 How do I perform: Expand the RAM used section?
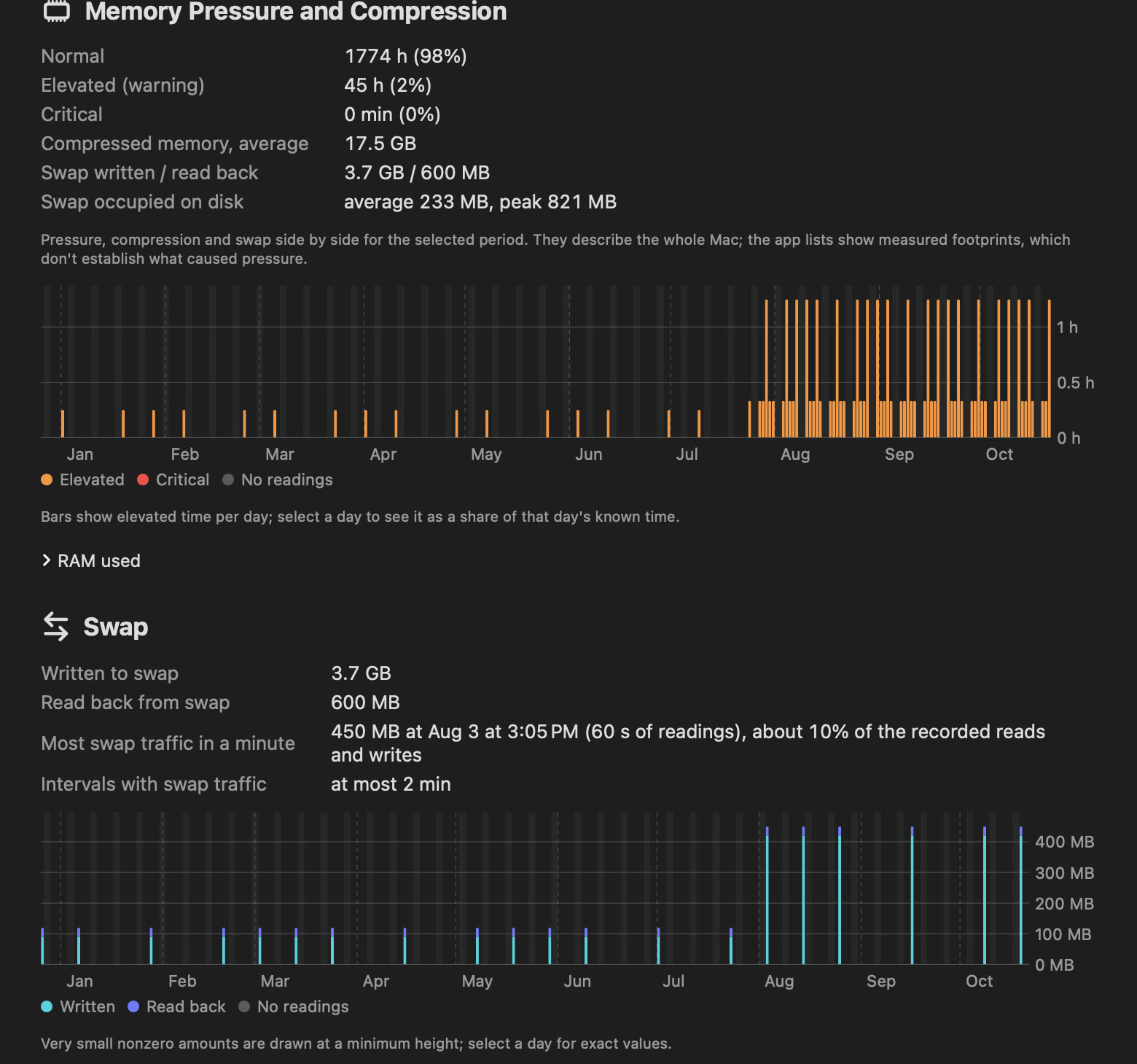[91, 560]
